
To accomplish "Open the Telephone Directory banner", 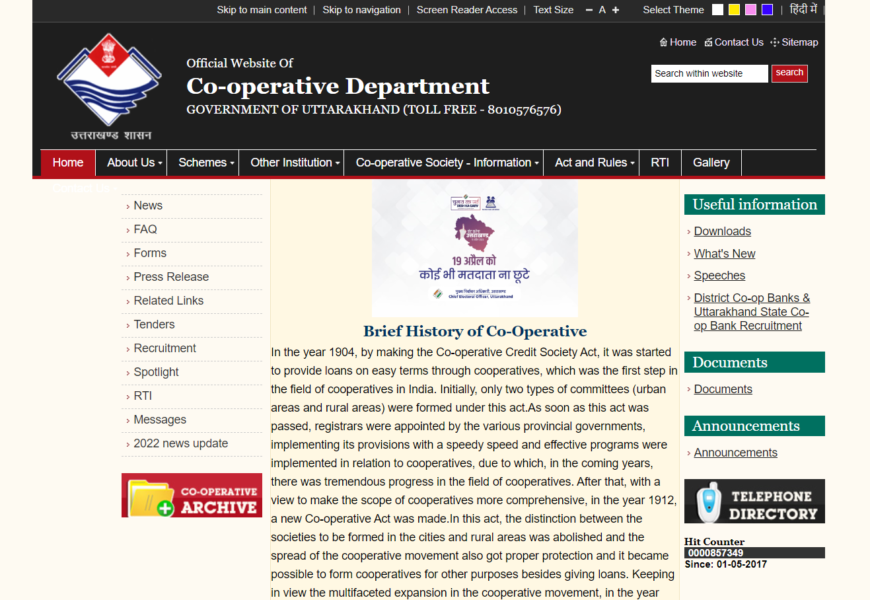I will [754, 502].
